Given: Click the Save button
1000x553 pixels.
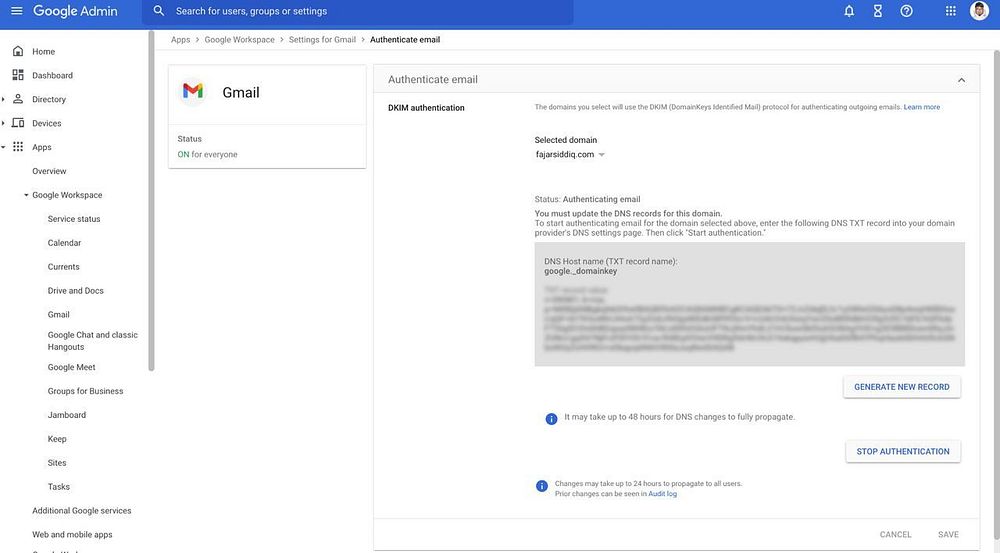Looking at the screenshot, I should 948,535.
